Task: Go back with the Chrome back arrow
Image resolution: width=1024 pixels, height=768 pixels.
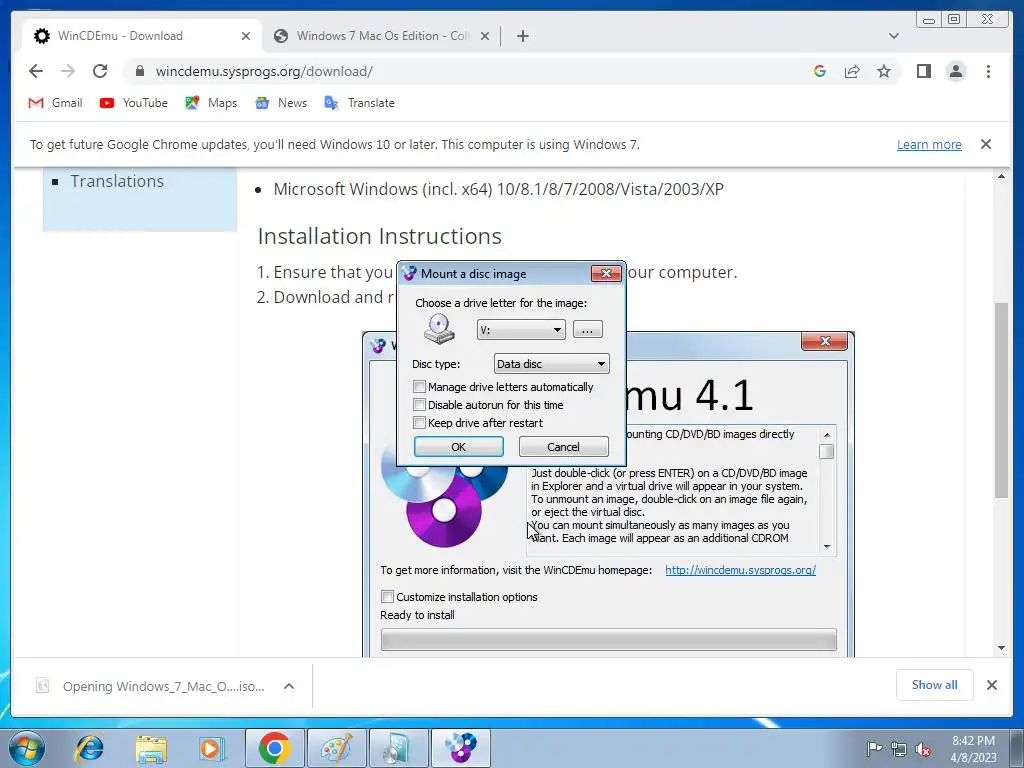Action: pos(36,71)
